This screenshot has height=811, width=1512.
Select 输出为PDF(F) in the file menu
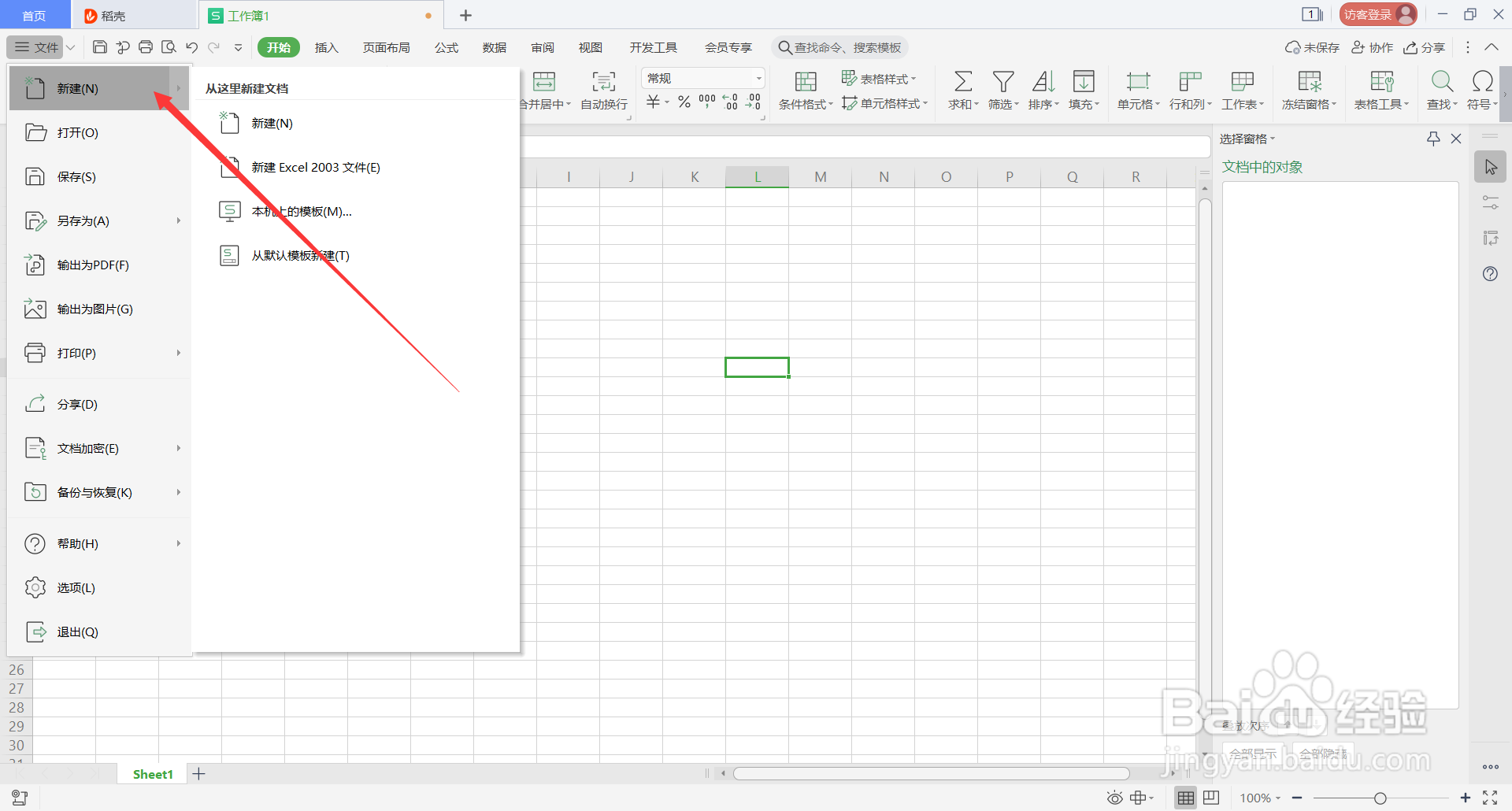[x=100, y=265]
